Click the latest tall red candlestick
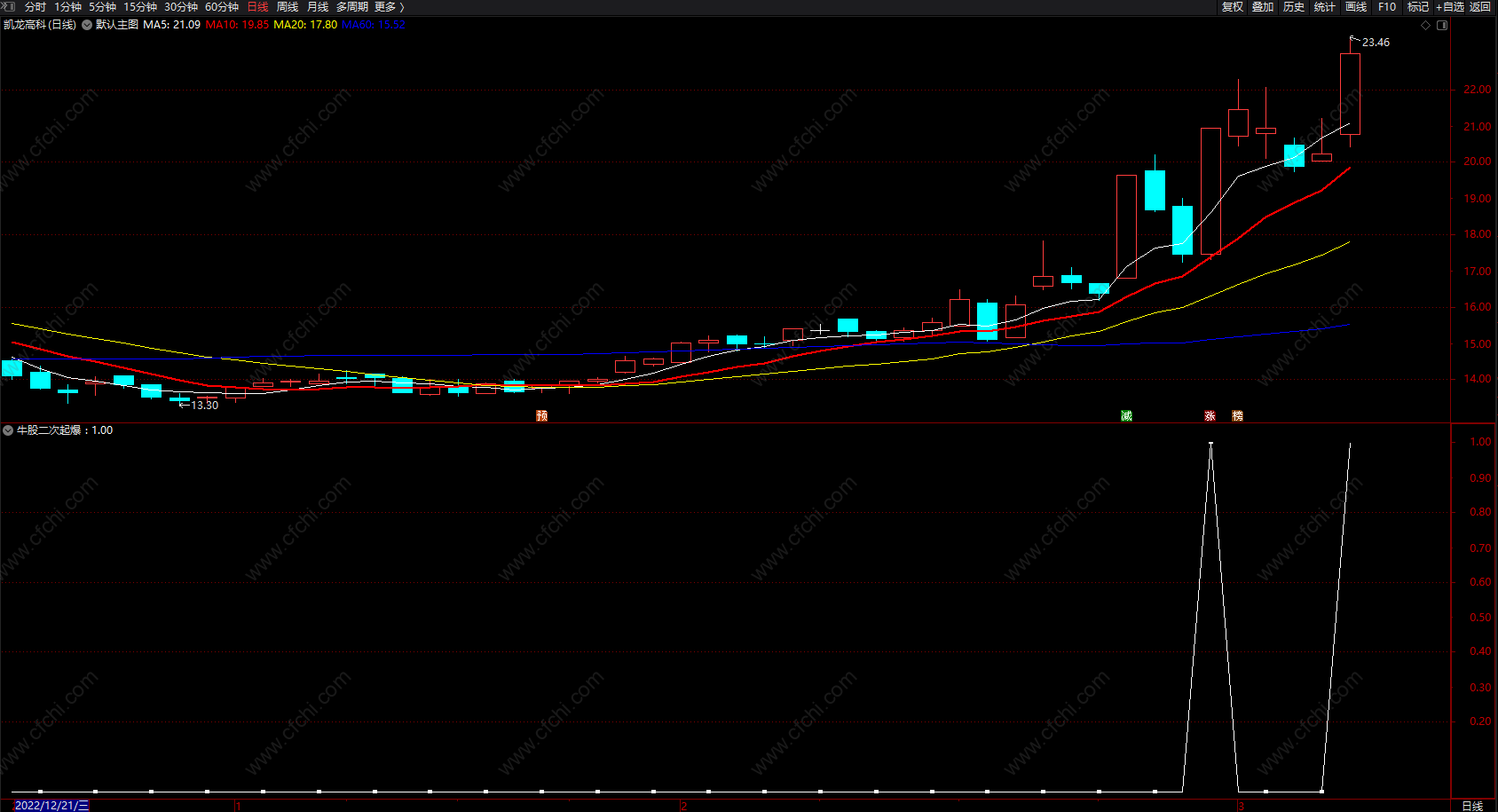1498x812 pixels. 1350,94
